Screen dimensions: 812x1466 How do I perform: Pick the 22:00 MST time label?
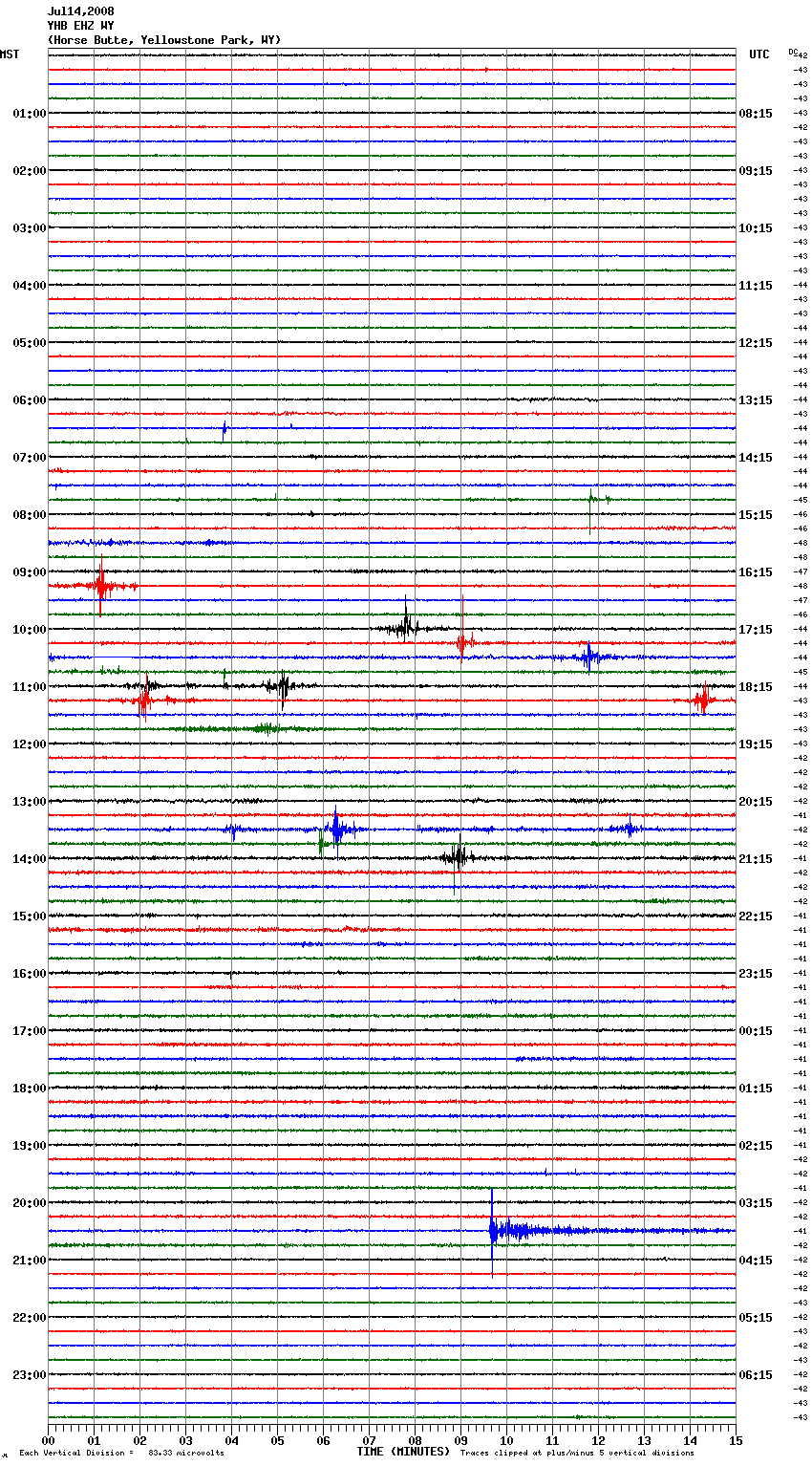[x=30, y=1318]
